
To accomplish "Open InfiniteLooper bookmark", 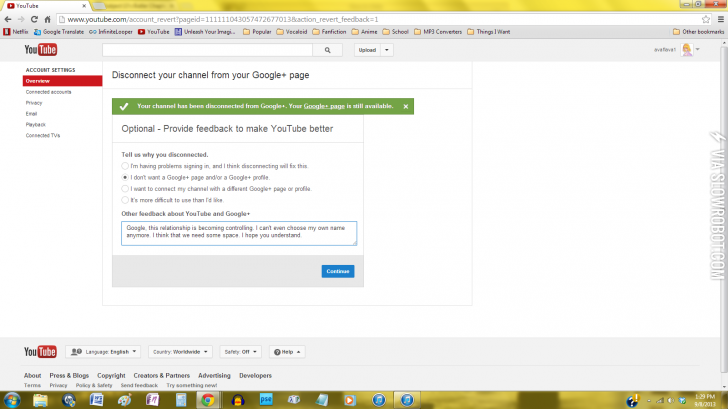I will (x=111, y=32).
